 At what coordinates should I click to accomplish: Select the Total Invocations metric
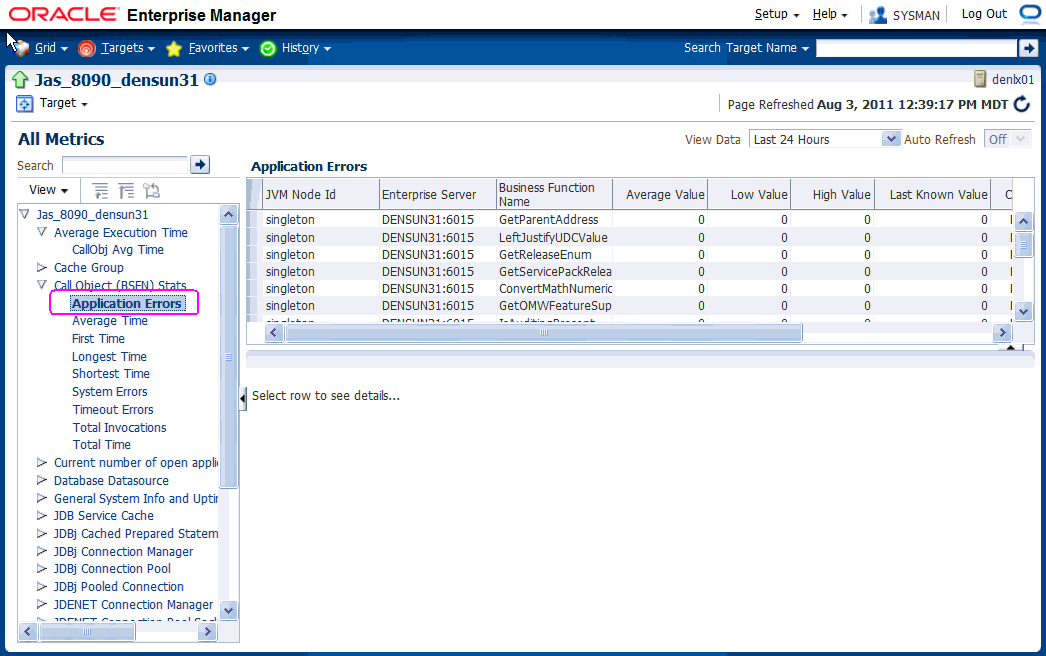119,428
